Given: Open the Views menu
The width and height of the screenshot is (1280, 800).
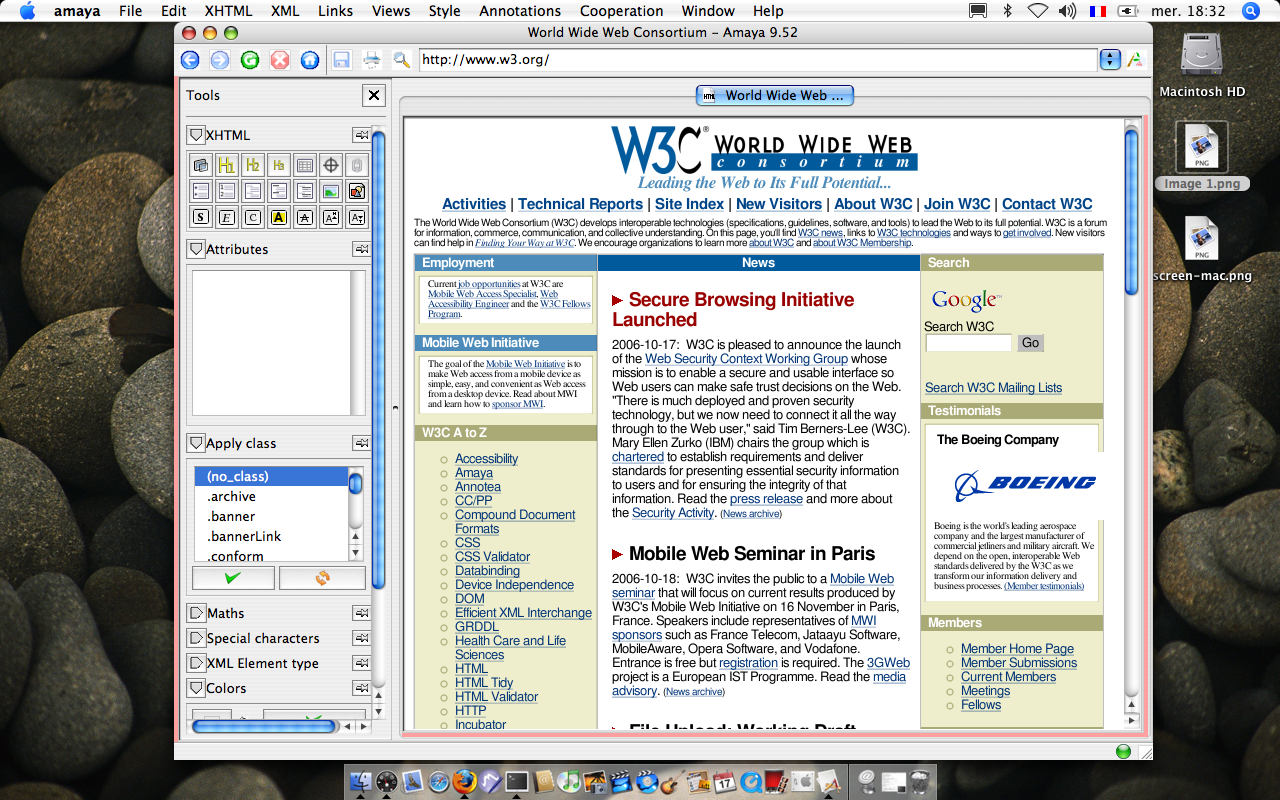Looking at the screenshot, I should tap(391, 11).
